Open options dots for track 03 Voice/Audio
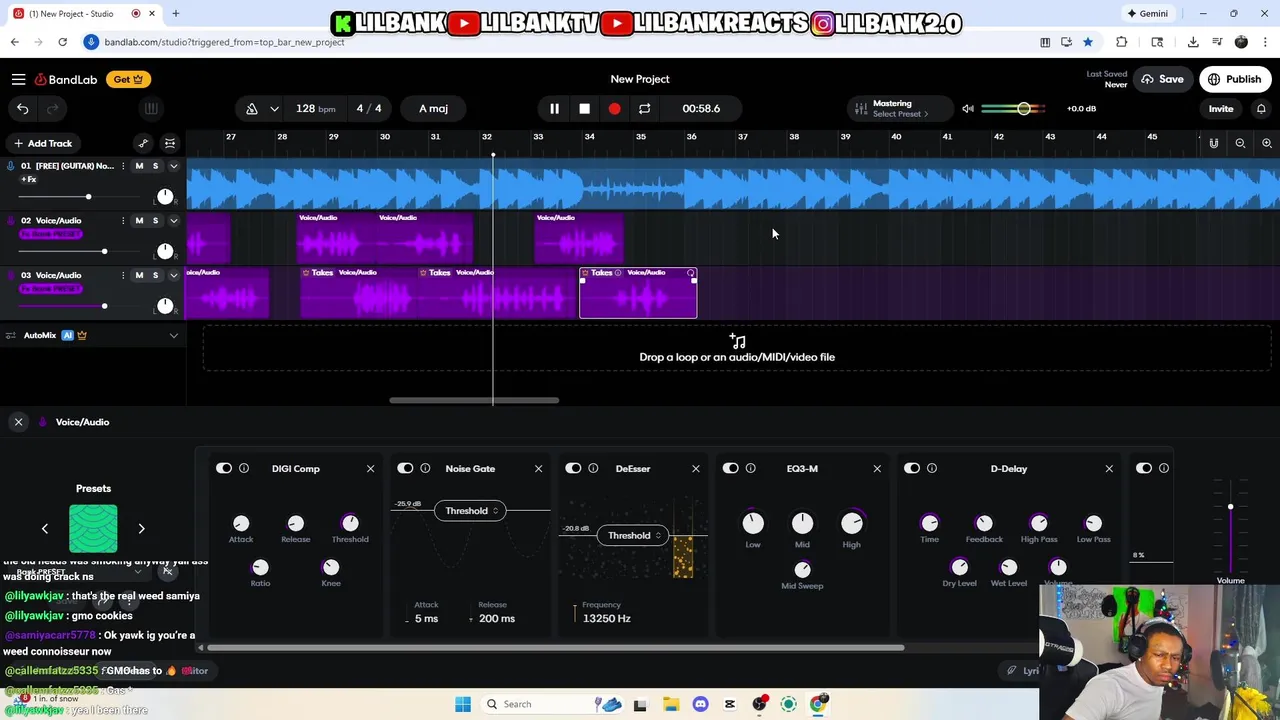The image size is (1280, 720). [124, 275]
